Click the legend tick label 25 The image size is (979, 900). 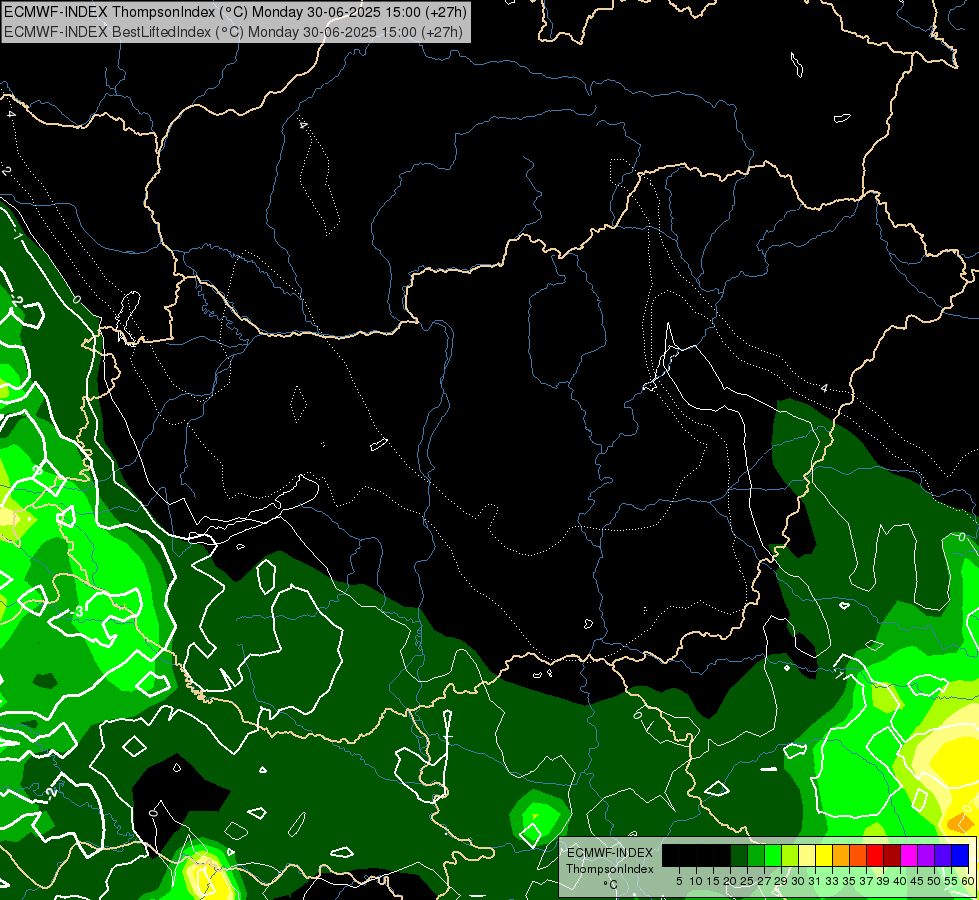tap(747, 881)
